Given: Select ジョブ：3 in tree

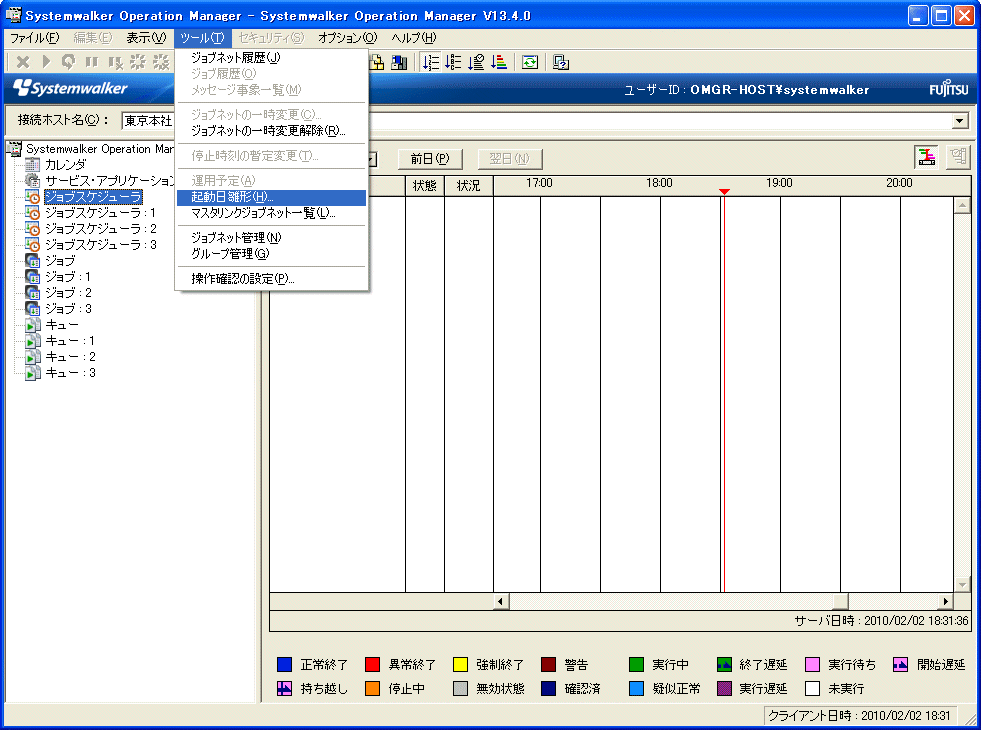Looking at the screenshot, I should pos(68,309).
